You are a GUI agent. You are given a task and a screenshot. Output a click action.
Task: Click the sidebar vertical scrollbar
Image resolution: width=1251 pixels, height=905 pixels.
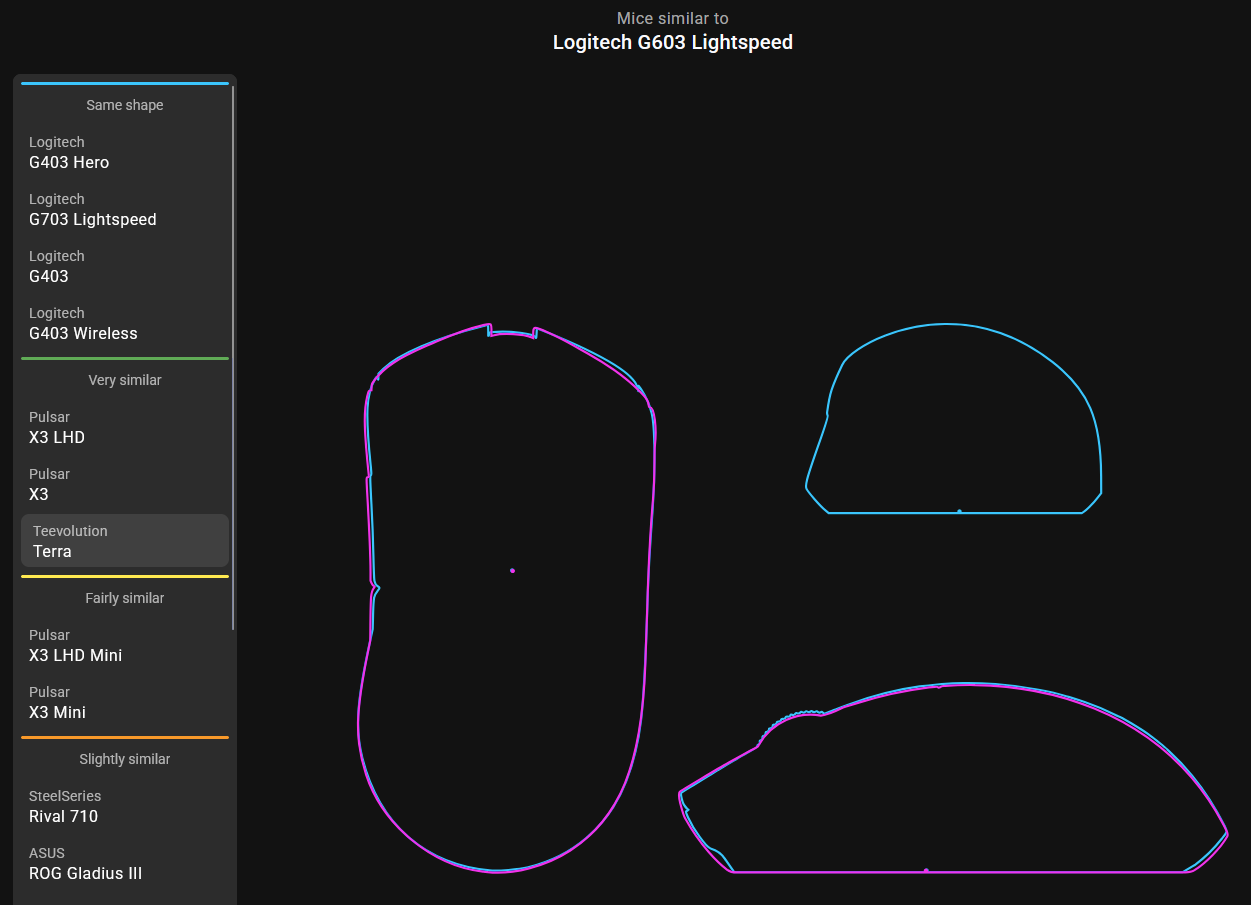[233, 357]
